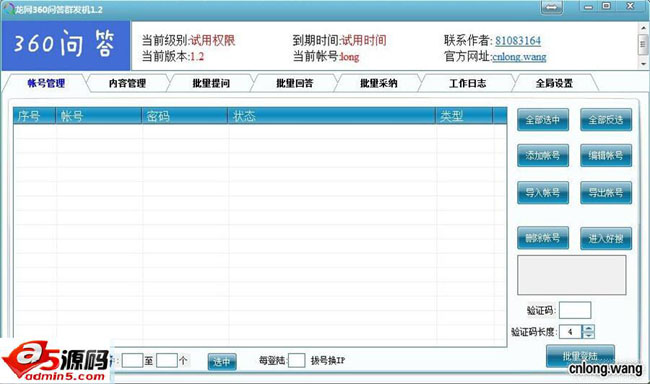650x384 pixels.
Task: Switch to the 帐号管理 tab
Action: 46,83
